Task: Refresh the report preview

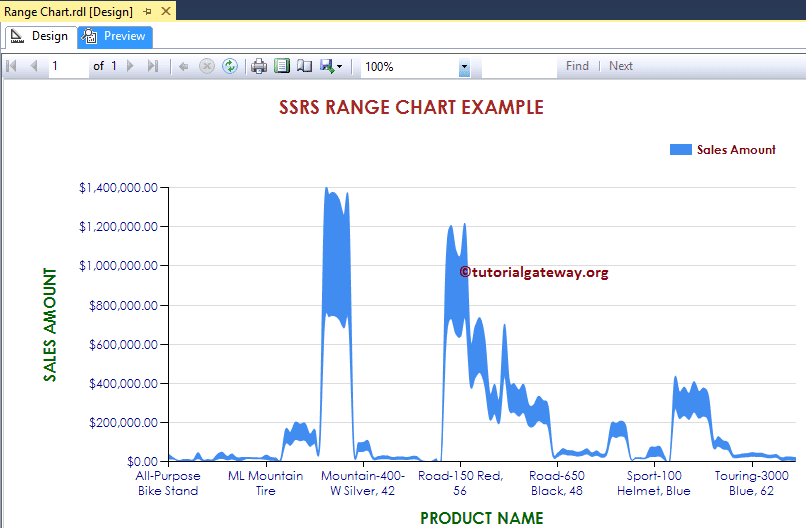Action: (230, 66)
